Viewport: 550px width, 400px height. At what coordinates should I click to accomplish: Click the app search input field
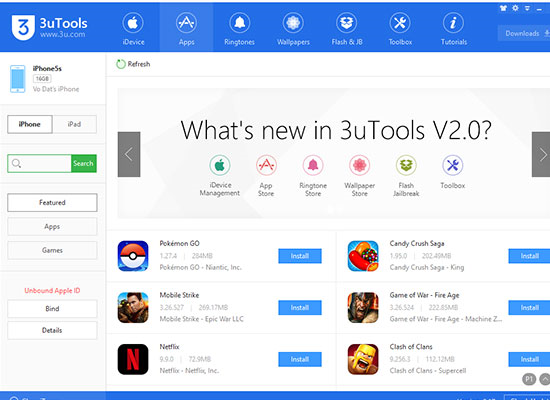39,164
